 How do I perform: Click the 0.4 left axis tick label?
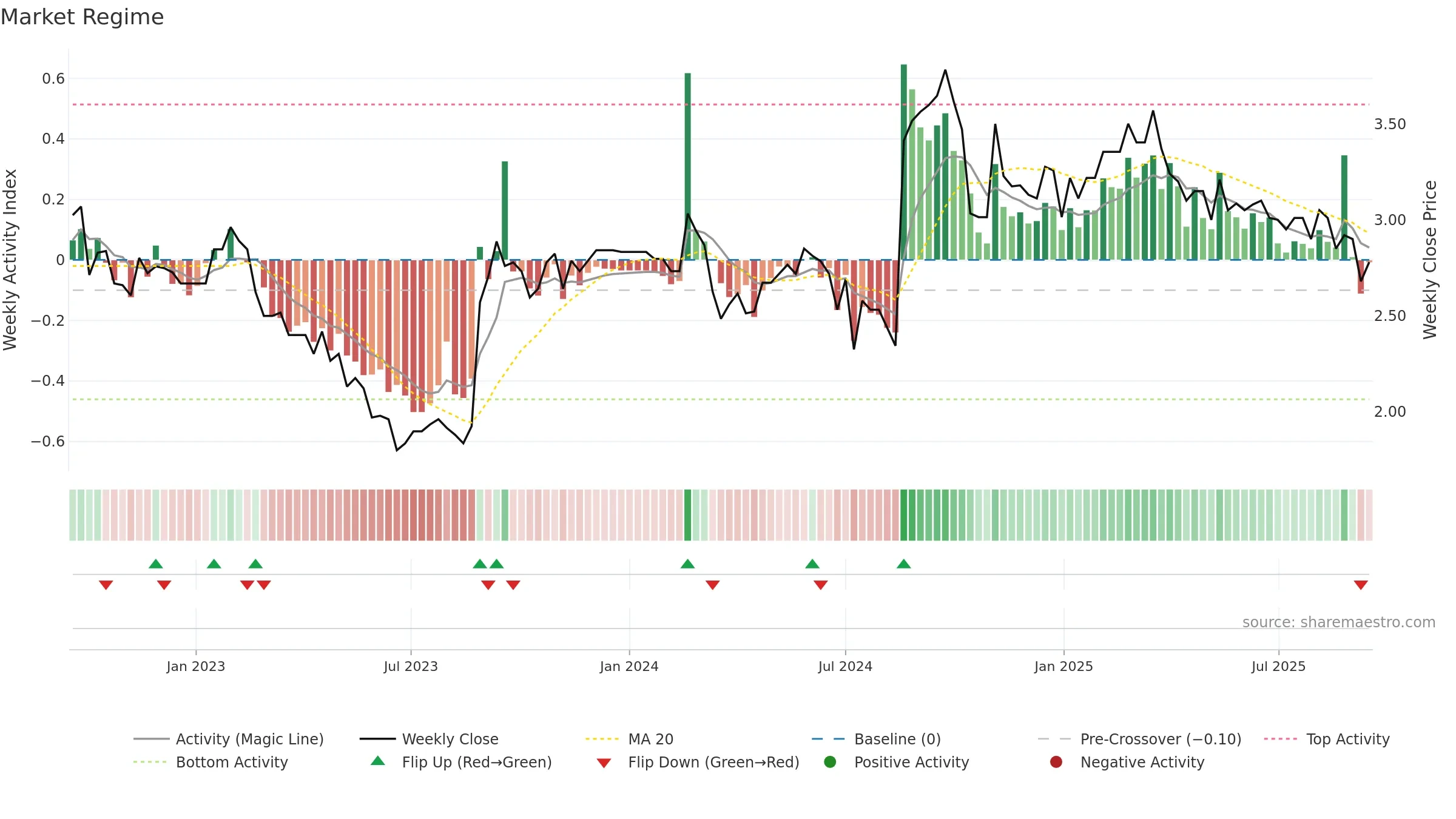(x=53, y=139)
